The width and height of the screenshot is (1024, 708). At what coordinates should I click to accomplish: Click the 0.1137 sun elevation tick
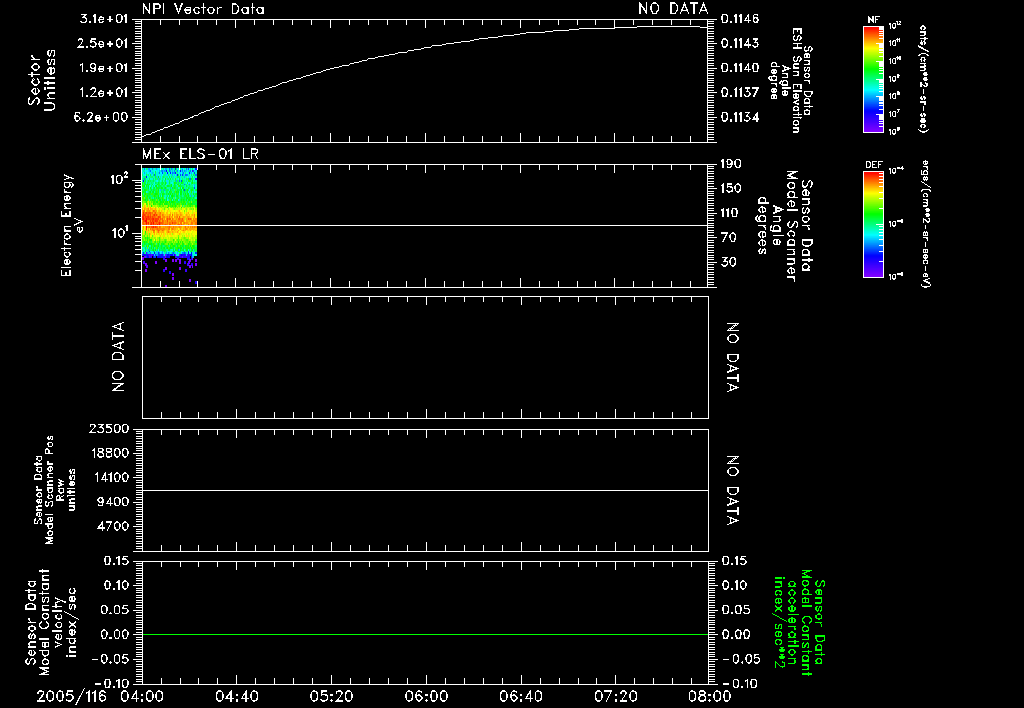[x=740, y=93]
